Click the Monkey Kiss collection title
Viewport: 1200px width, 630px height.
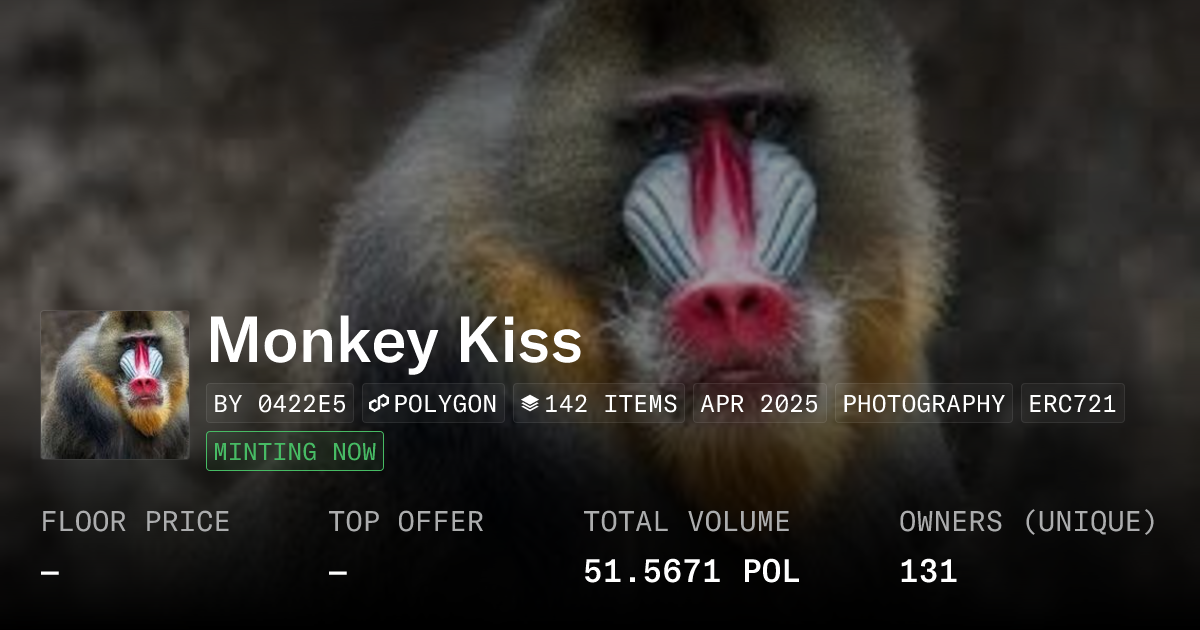click(395, 341)
